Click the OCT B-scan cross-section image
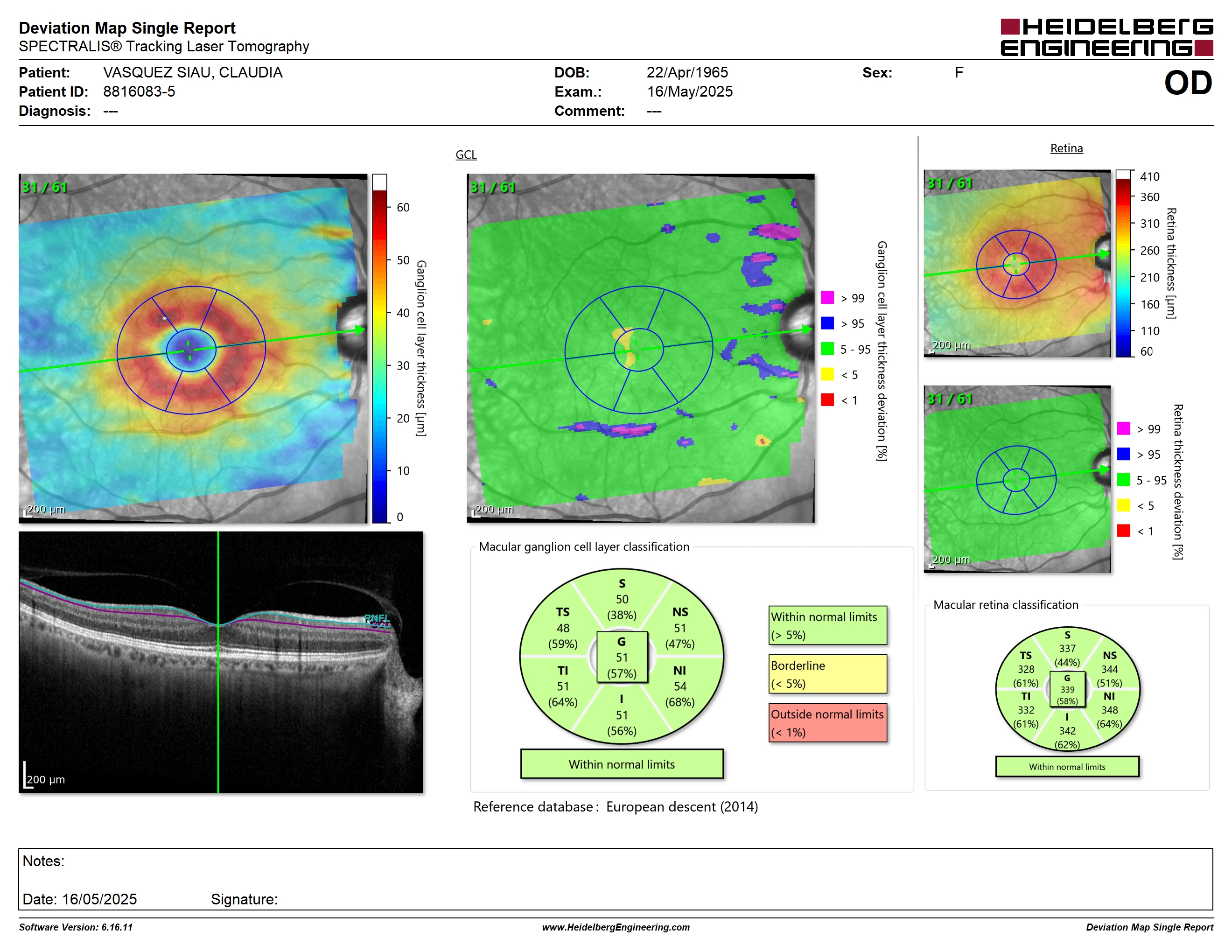Screen dimensions: 1232x952 (x=221, y=662)
